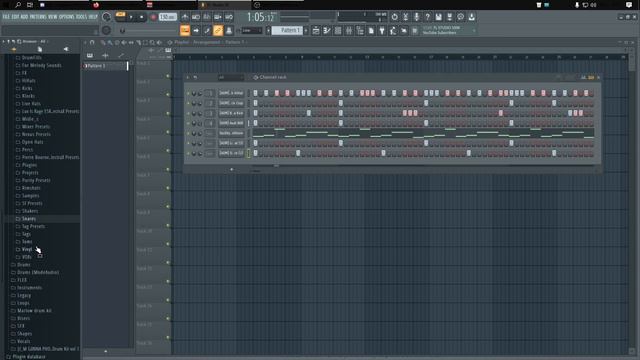This screenshot has width=640, height=360.
Task: Open the Windows notification center icon
Action: [629, 5]
